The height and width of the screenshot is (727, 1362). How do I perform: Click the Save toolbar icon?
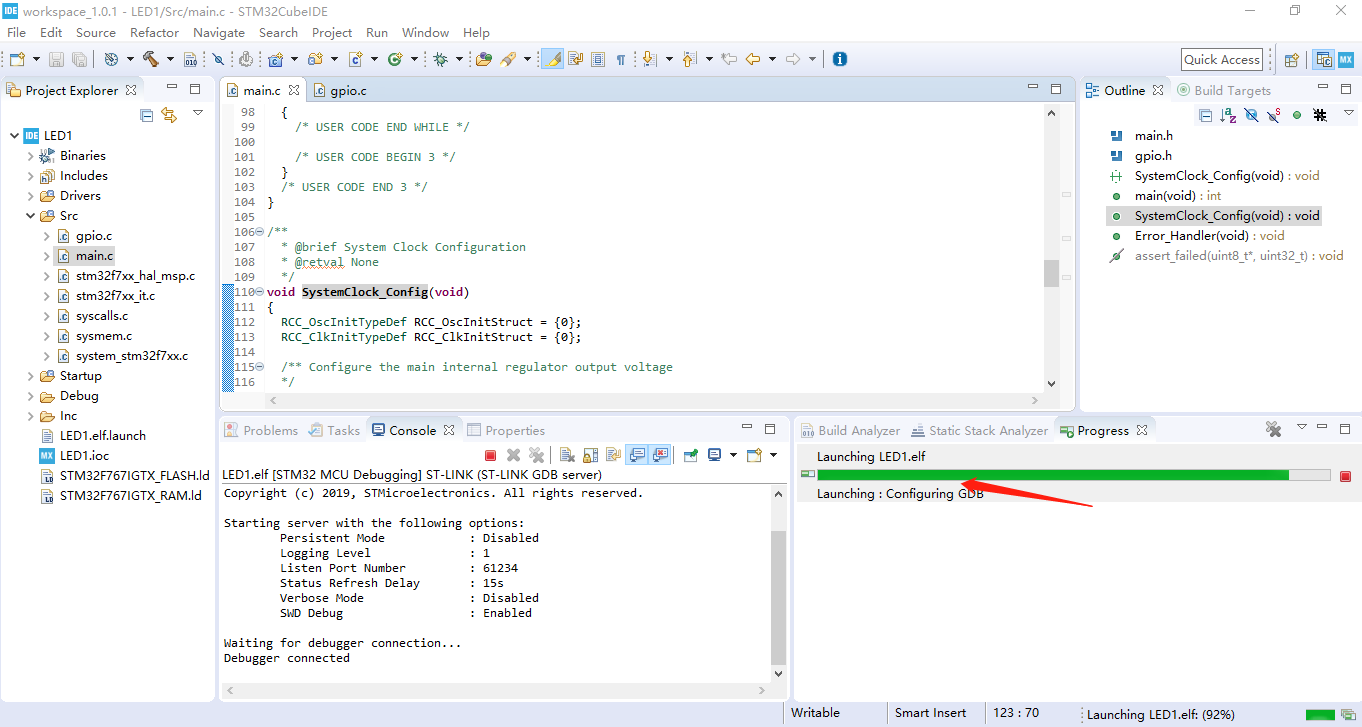click(x=56, y=60)
